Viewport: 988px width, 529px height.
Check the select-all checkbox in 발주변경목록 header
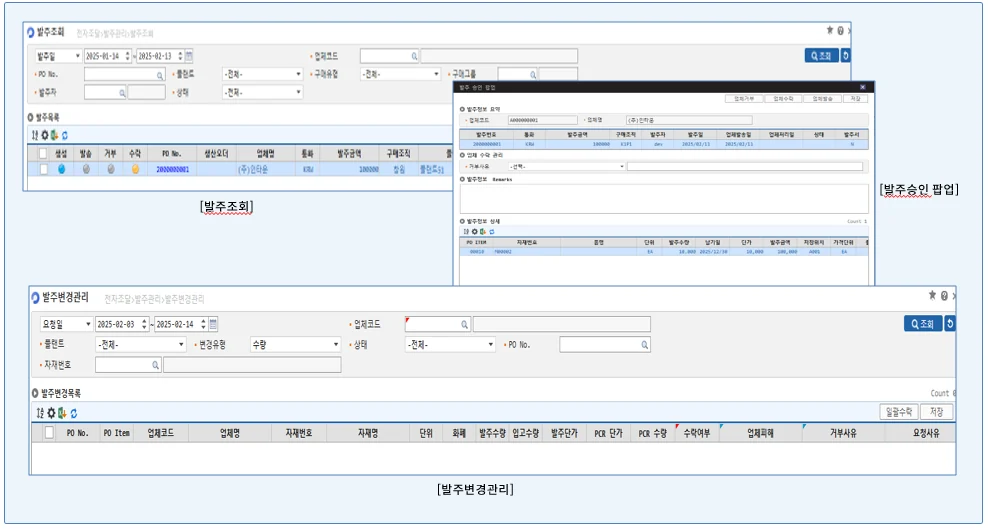(x=49, y=433)
